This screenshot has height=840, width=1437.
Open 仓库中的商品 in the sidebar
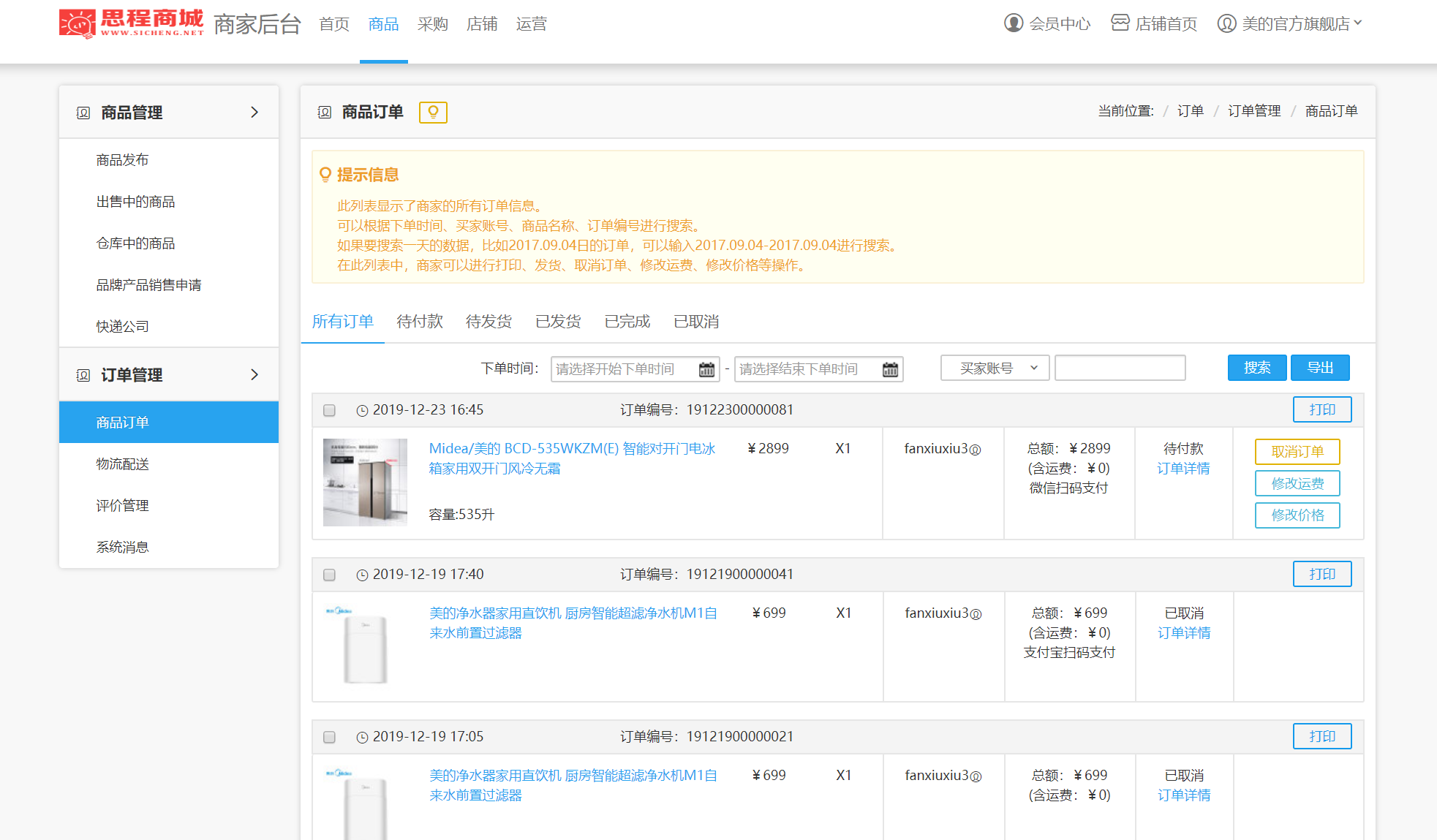tap(136, 243)
